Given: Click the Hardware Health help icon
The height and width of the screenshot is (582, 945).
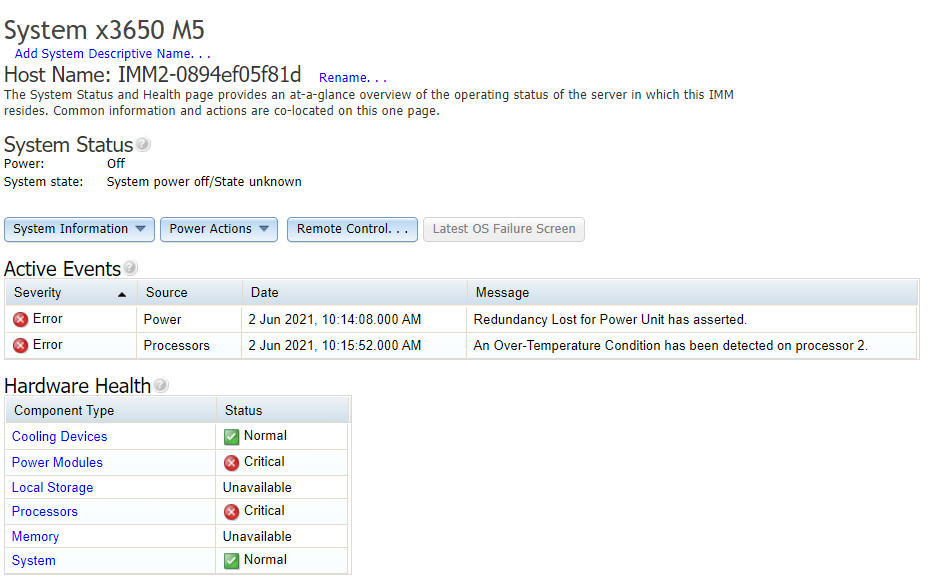Looking at the screenshot, I should point(161,385).
